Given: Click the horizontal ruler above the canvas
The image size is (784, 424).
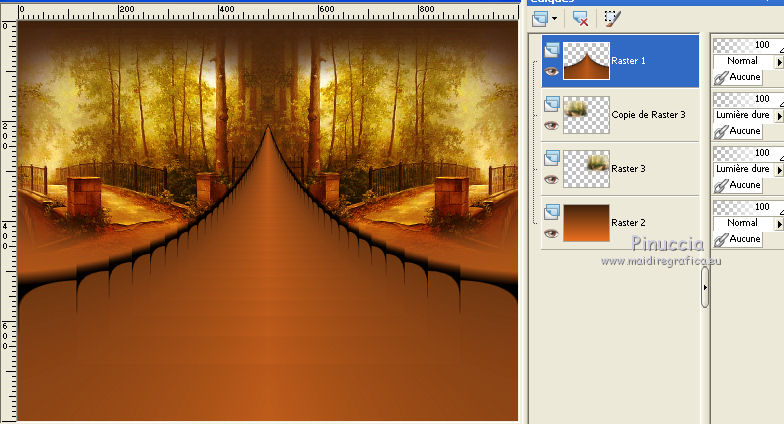Looking at the screenshot, I should [268, 12].
